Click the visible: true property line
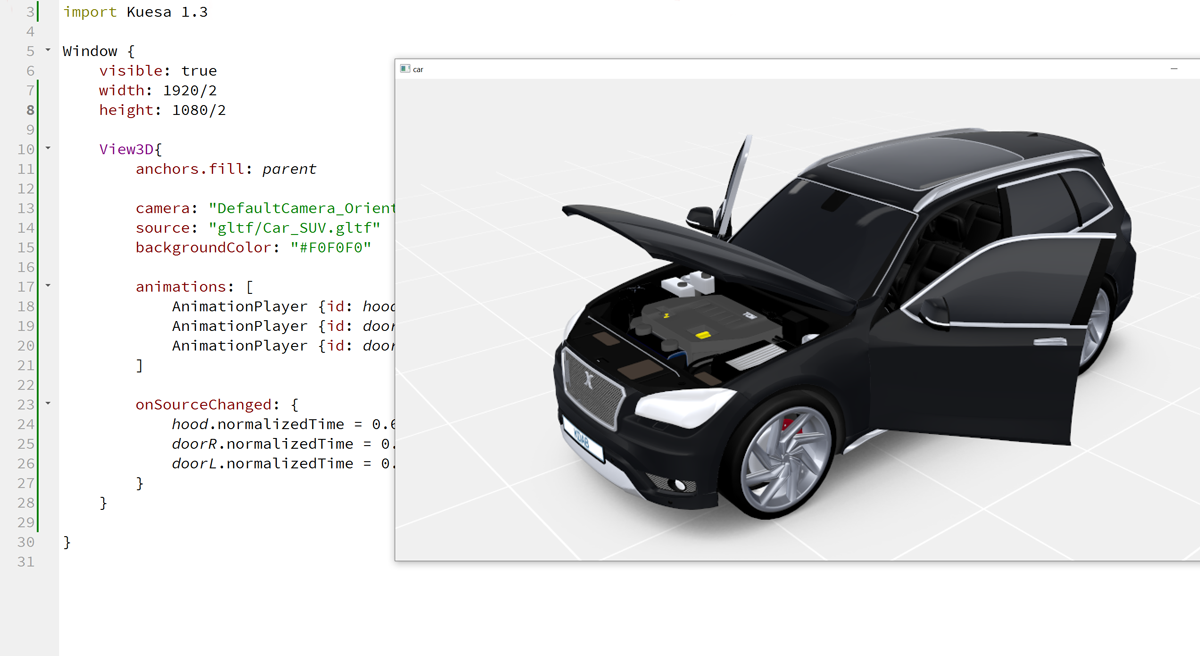Viewport: 1200px width, 656px height. coord(157,71)
